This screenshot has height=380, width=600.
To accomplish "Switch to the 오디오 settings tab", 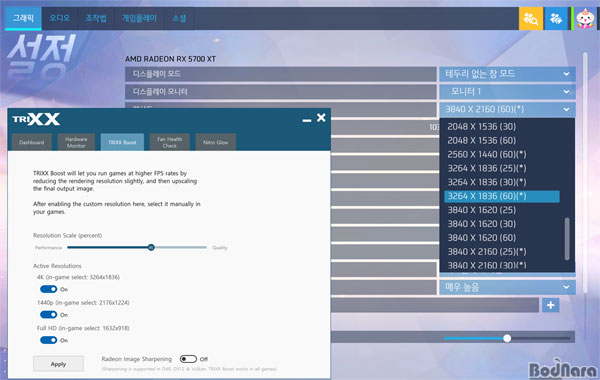I will 60,18.
